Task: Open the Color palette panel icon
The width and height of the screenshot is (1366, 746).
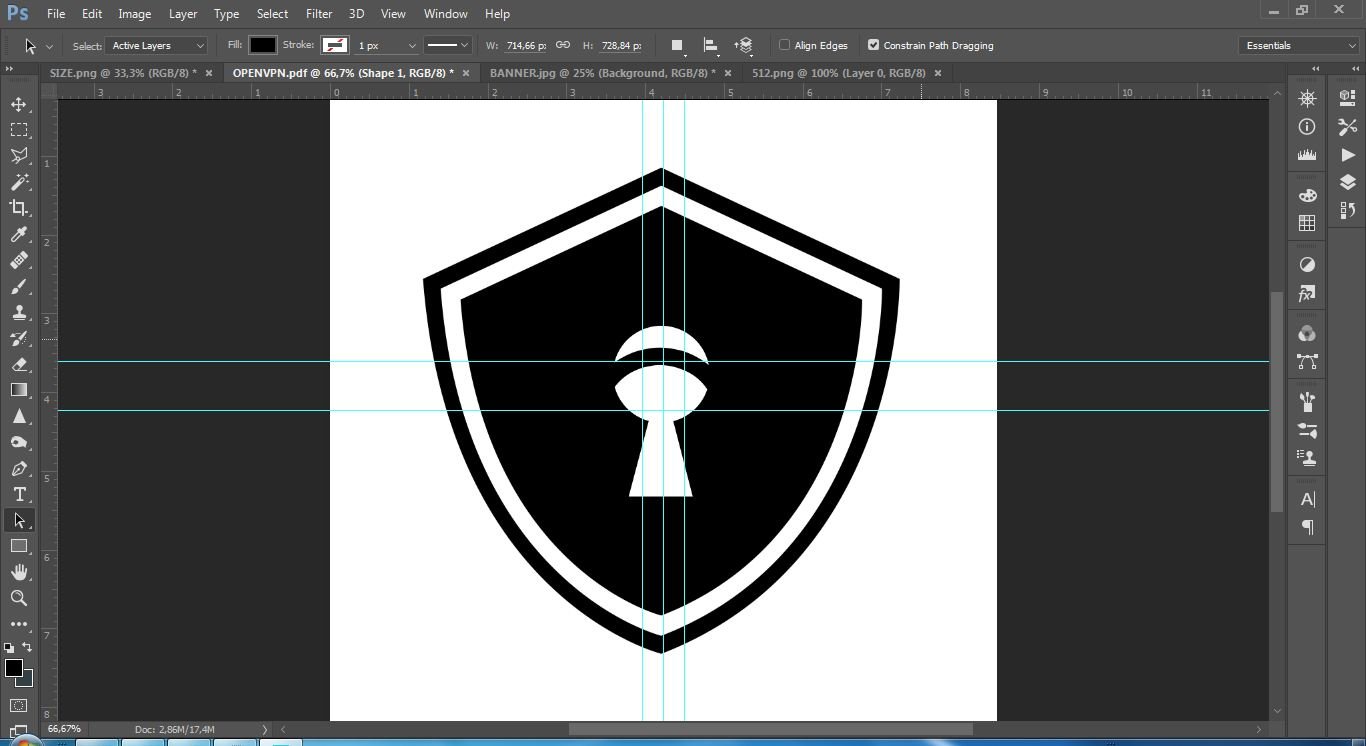Action: tap(1307, 195)
